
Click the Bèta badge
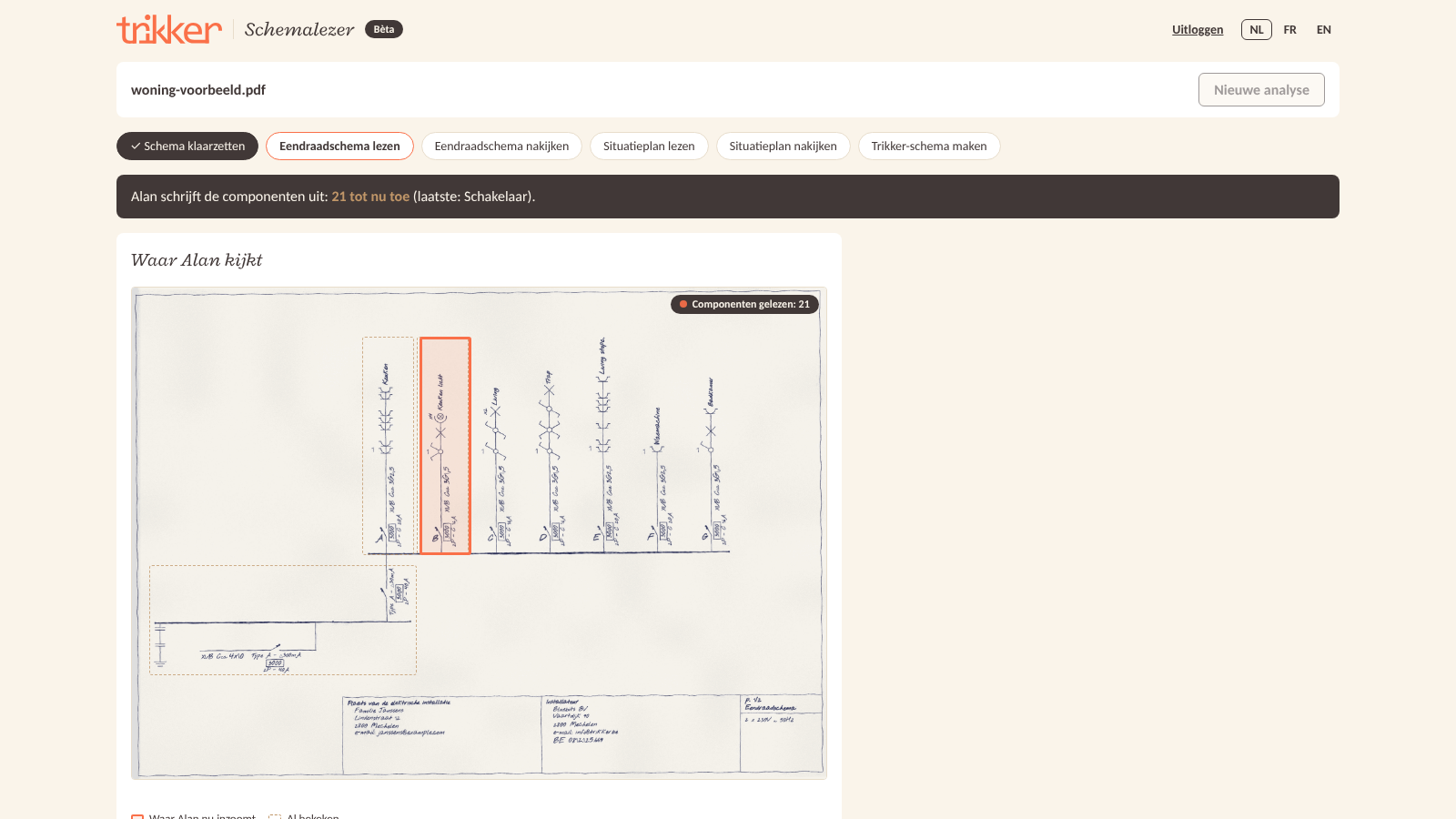pos(384,29)
